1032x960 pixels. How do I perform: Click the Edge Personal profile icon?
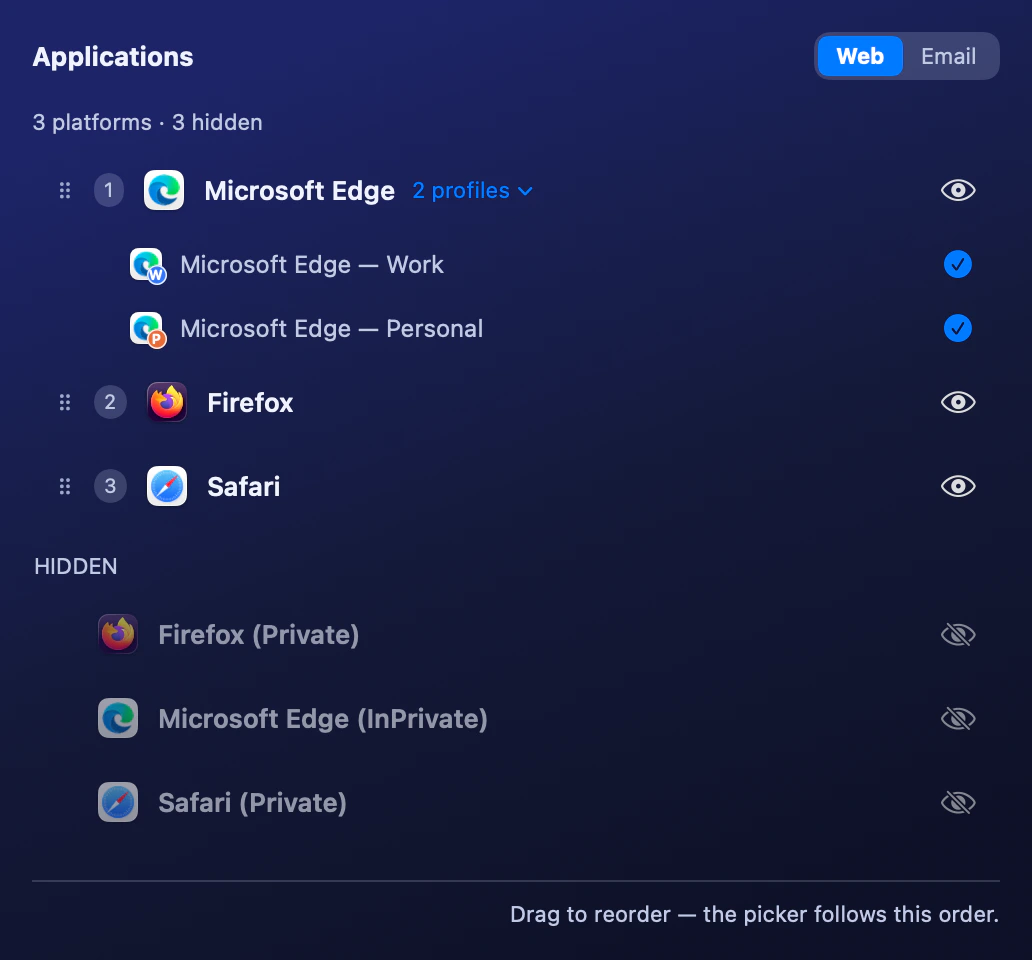pos(148,329)
